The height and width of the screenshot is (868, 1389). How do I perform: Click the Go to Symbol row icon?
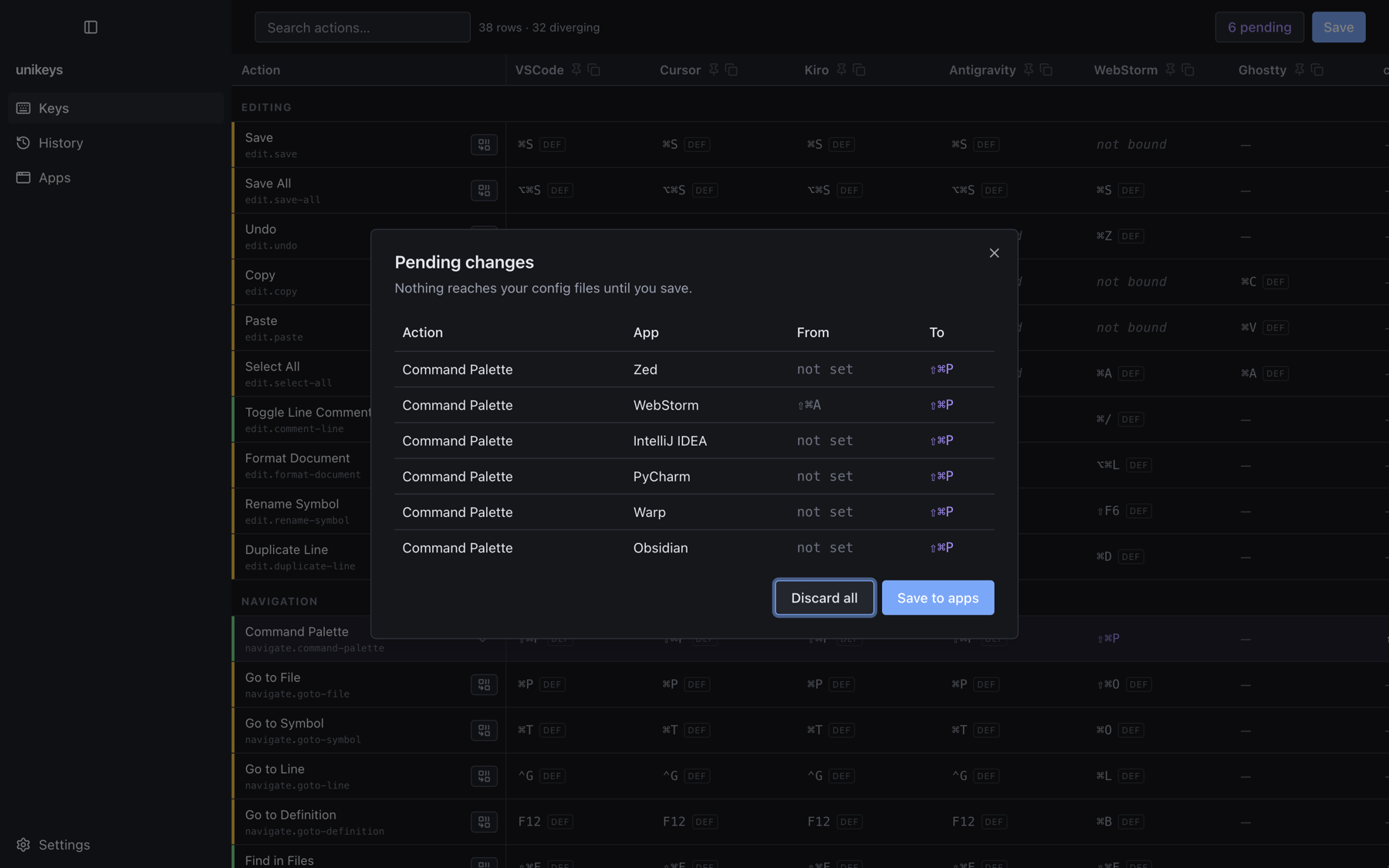484,730
